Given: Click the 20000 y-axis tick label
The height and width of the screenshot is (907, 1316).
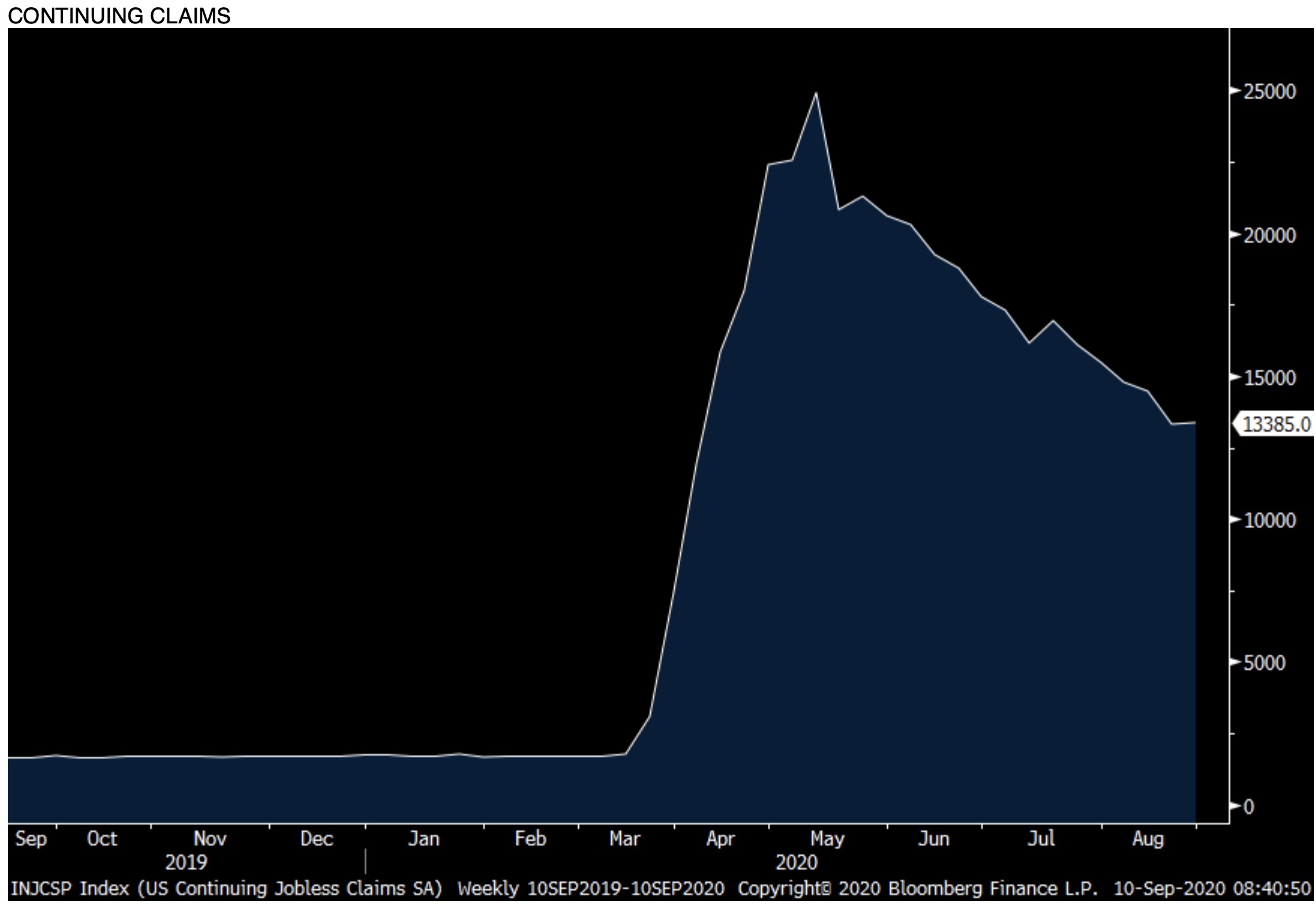Looking at the screenshot, I should tap(1269, 235).
